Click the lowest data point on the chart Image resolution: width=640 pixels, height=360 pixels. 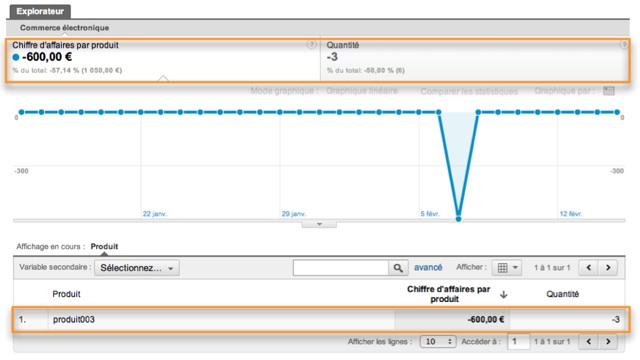point(458,219)
